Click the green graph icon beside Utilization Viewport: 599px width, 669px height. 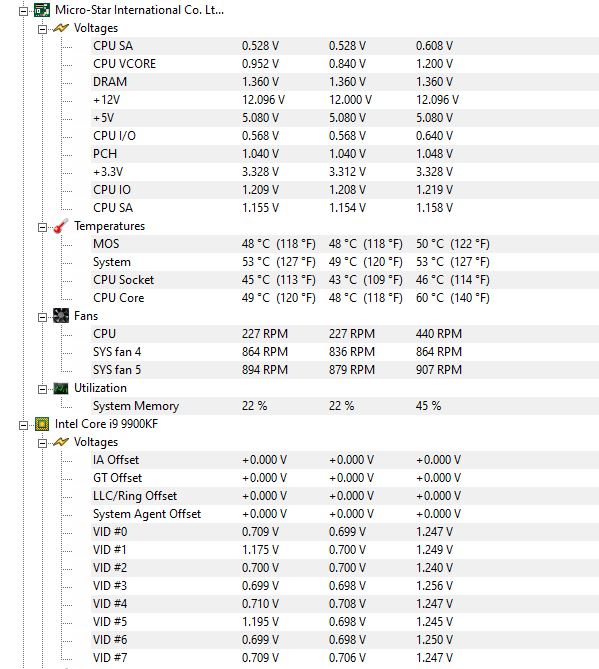(x=61, y=388)
